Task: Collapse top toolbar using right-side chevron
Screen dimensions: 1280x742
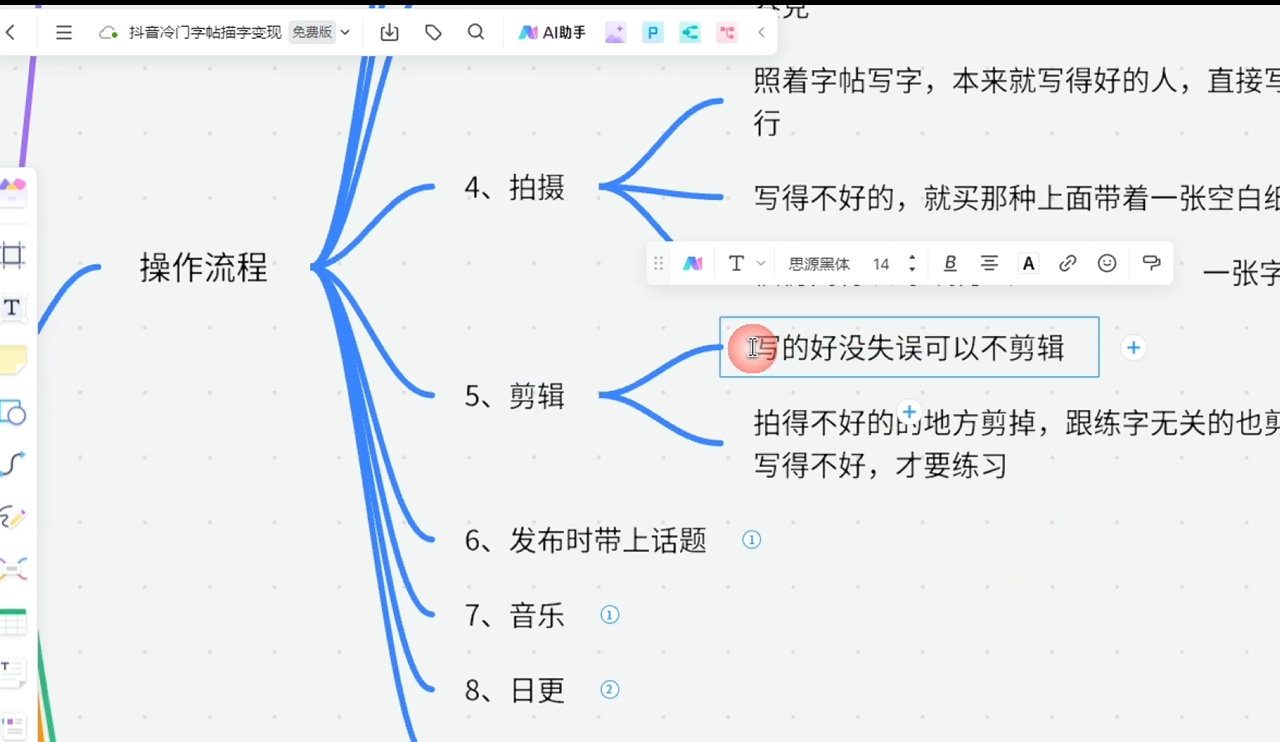Action: point(761,33)
